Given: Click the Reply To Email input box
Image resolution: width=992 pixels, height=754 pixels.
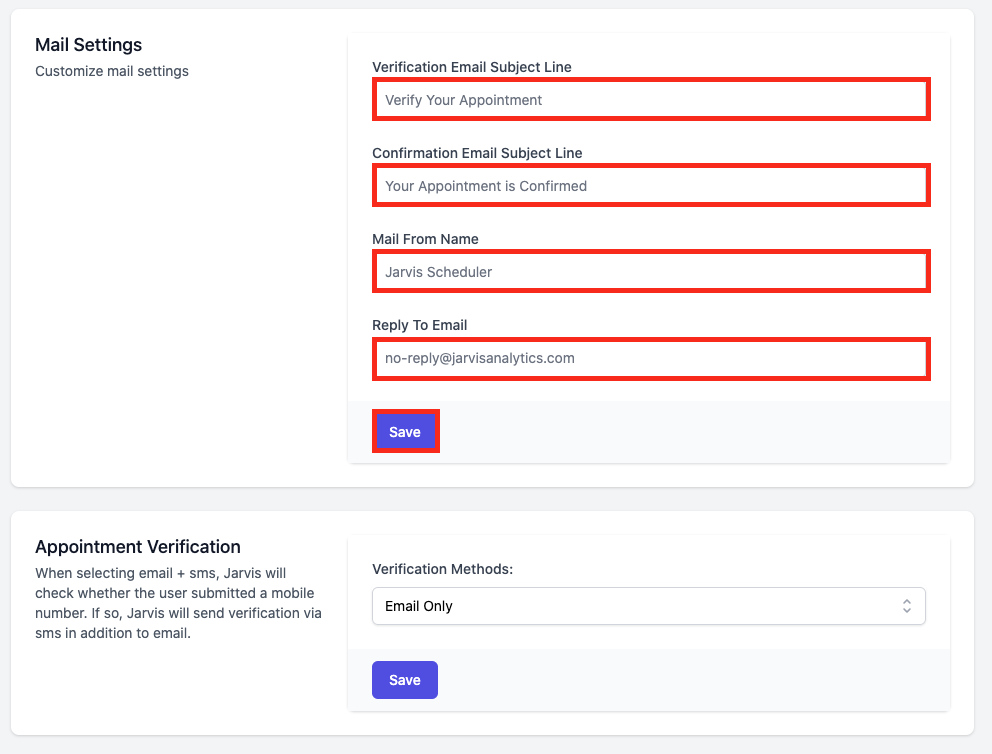Looking at the screenshot, I should point(651,359).
